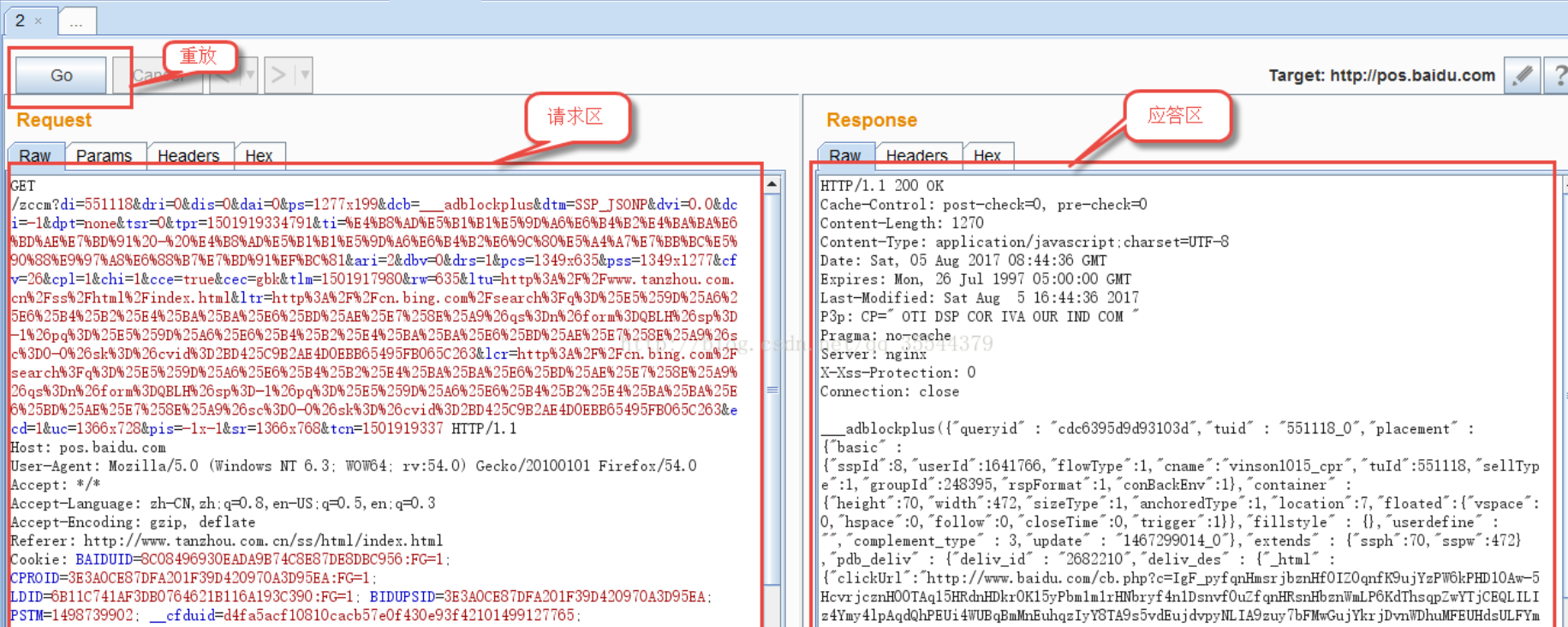Click the Target: http://pos.baidu.com label
Screen dimensions: 1568x627
tap(1381, 75)
